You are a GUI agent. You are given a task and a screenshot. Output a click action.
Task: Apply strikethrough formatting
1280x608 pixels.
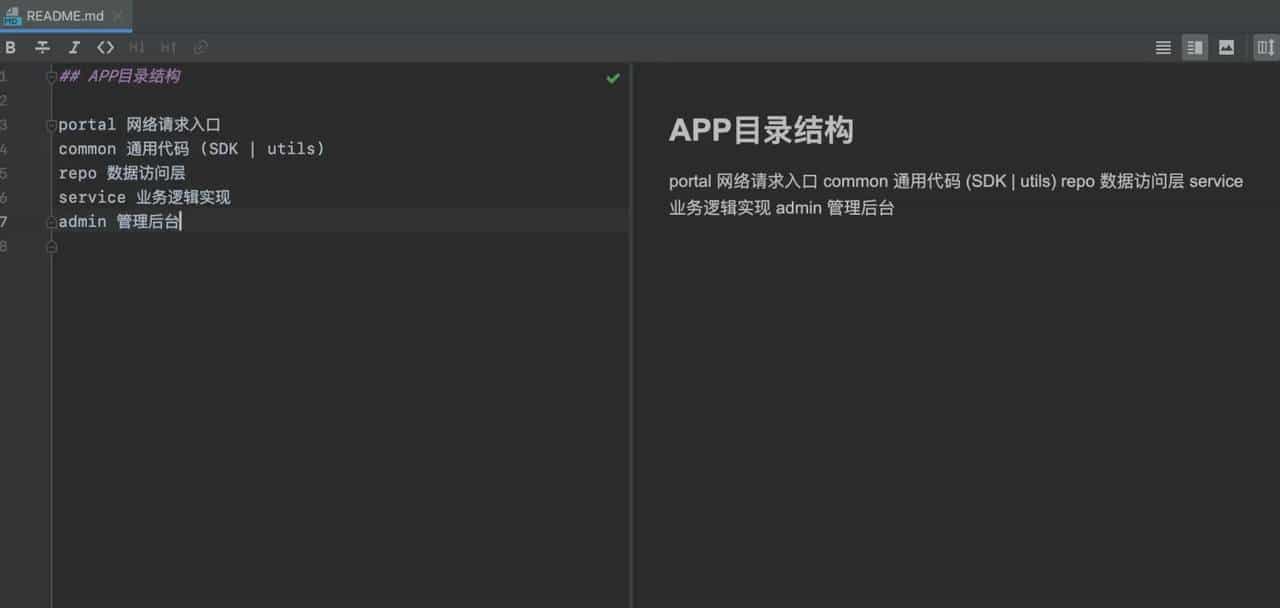tap(42, 47)
